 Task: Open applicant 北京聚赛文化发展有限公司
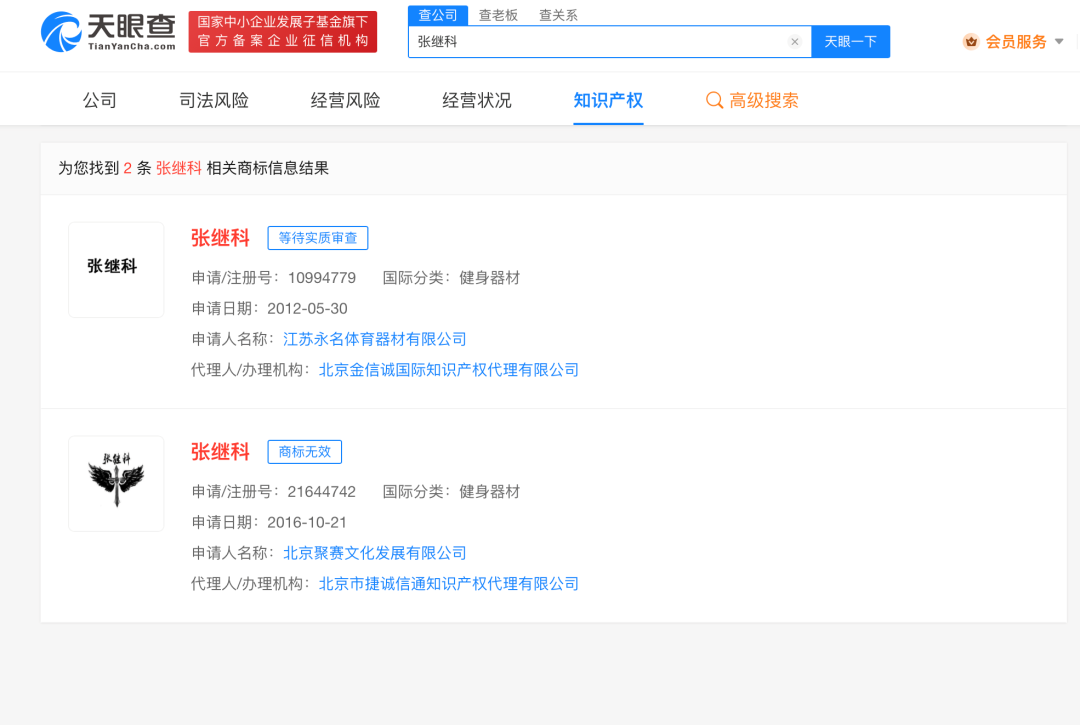point(375,553)
